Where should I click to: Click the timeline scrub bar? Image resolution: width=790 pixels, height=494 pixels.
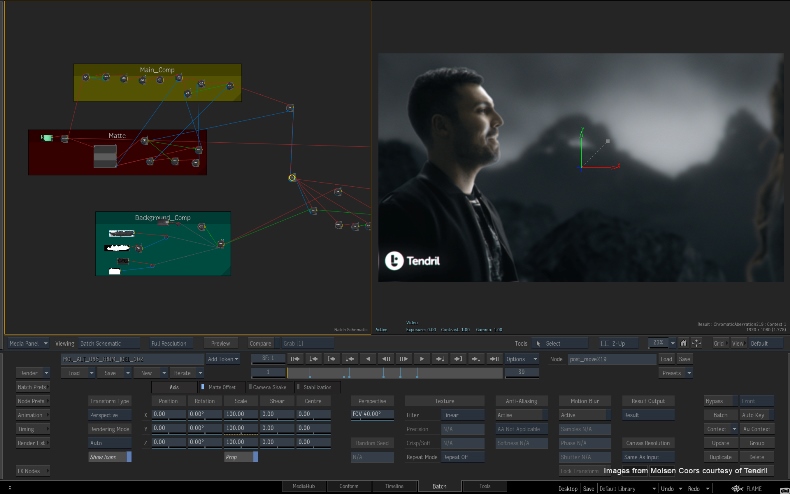[395, 373]
